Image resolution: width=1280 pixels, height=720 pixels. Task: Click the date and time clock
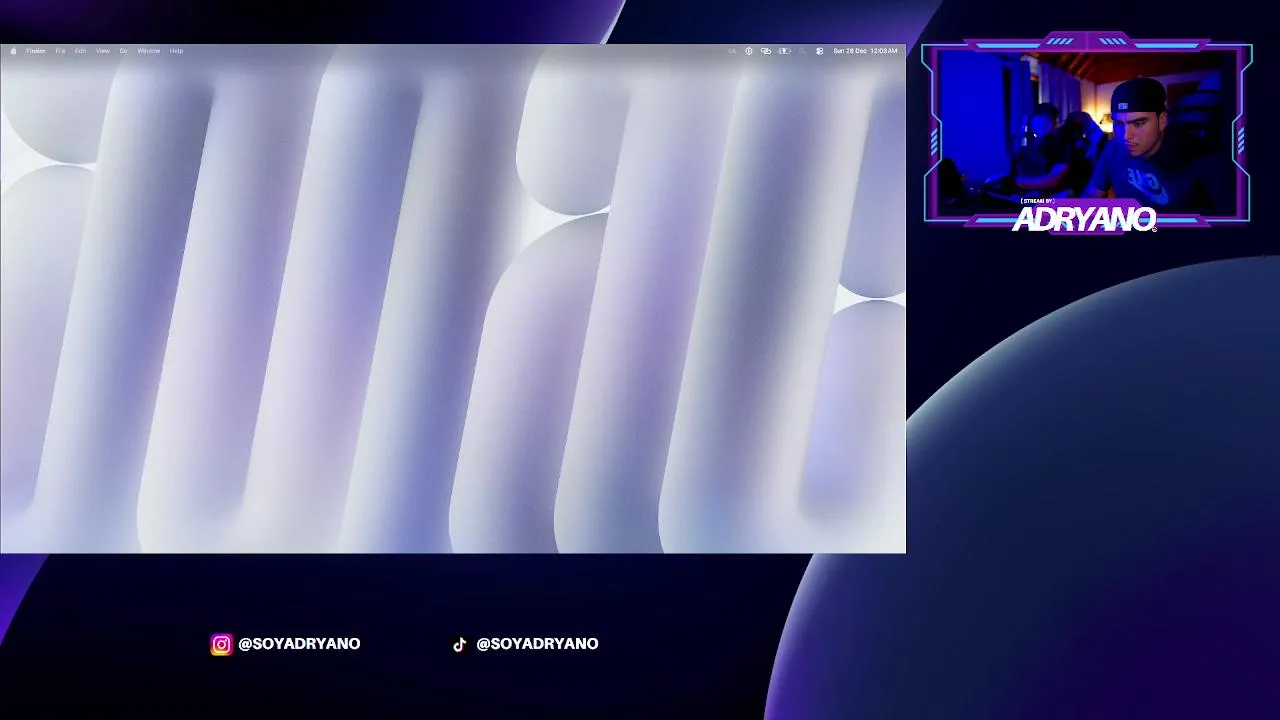click(x=865, y=51)
